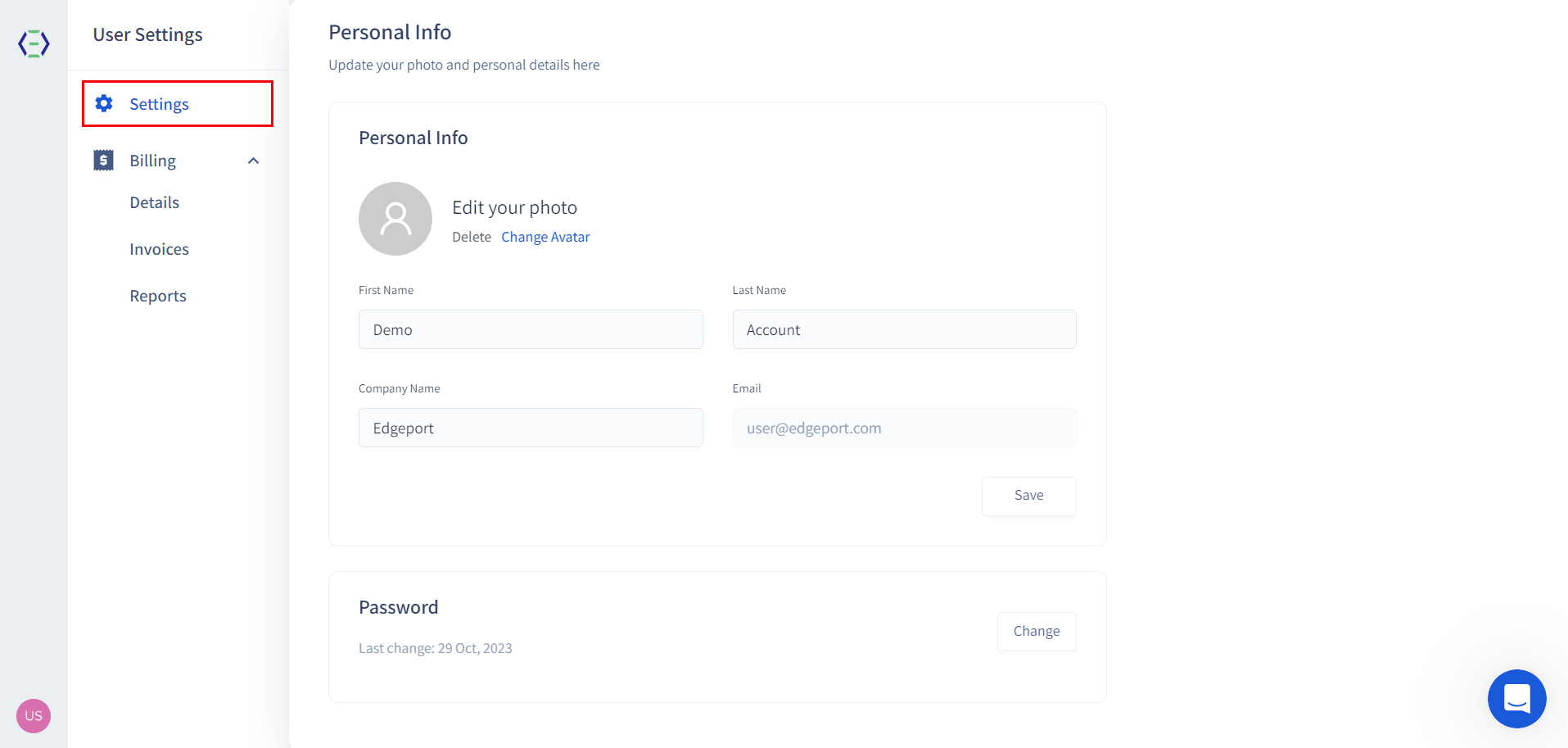Go to Invoices in sidebar

[159, 249]
